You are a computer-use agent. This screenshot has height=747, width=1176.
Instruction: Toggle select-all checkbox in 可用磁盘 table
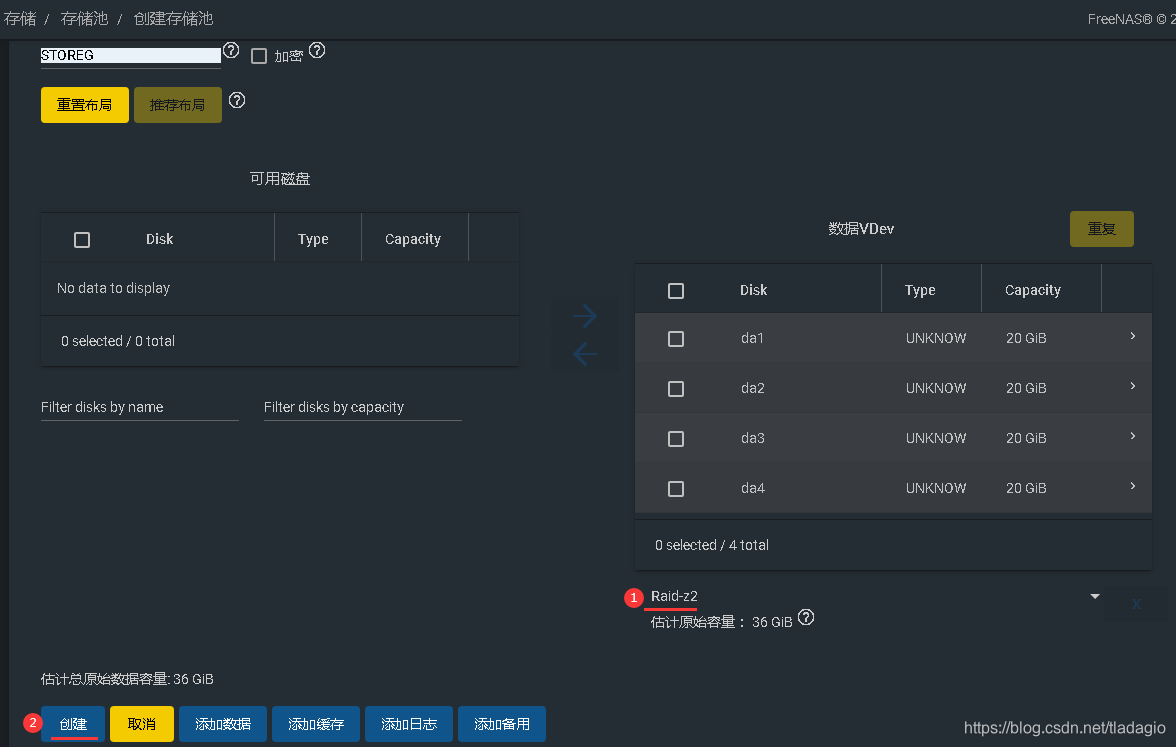(82, 240)
